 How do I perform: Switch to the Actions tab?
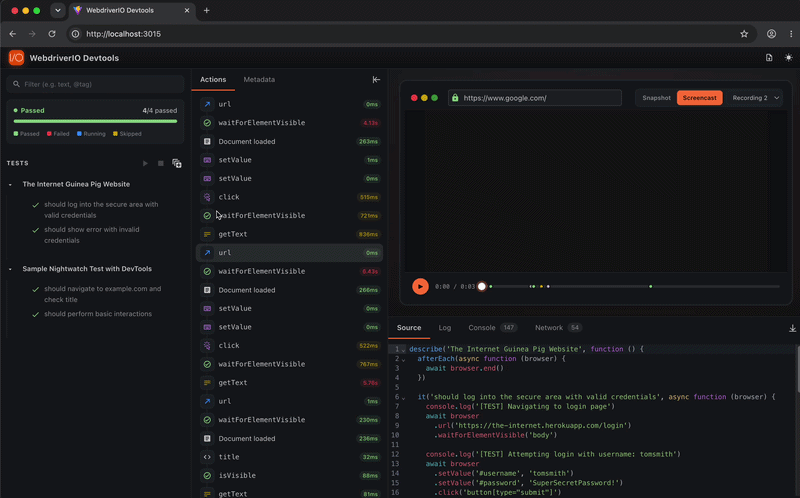coord(213,80)
